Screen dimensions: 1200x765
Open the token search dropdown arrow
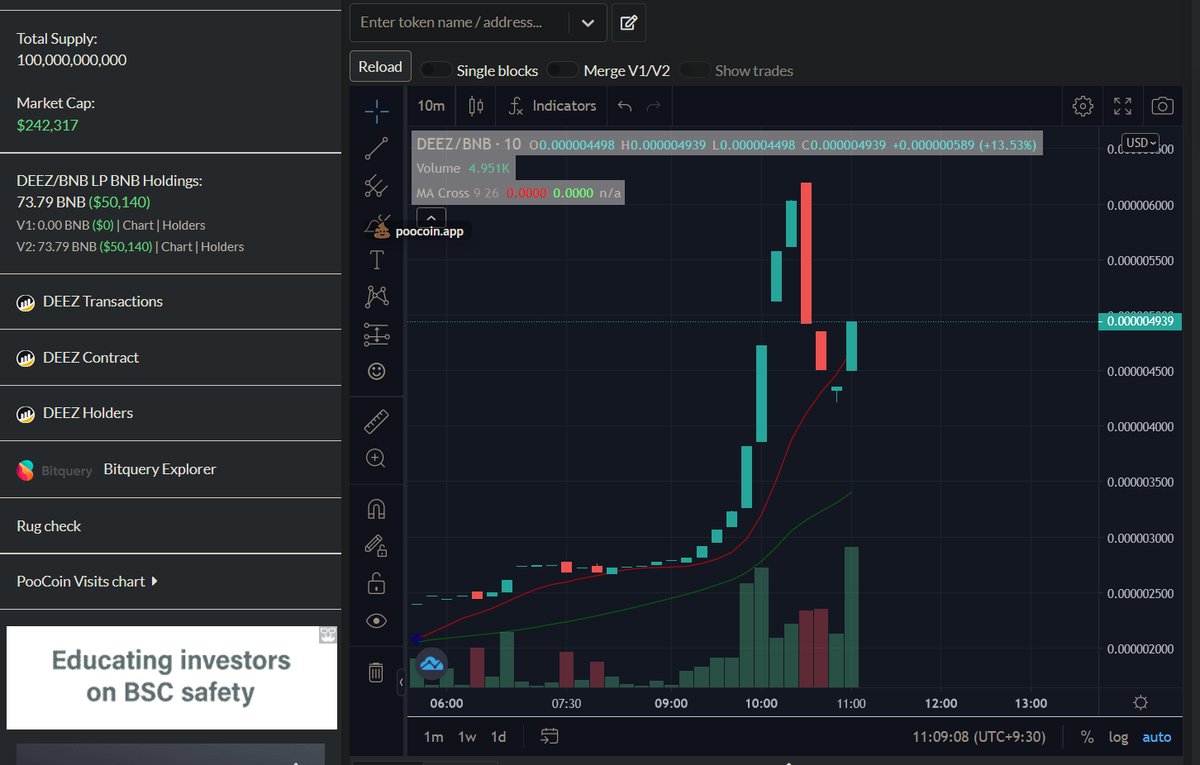coord(587,22)
